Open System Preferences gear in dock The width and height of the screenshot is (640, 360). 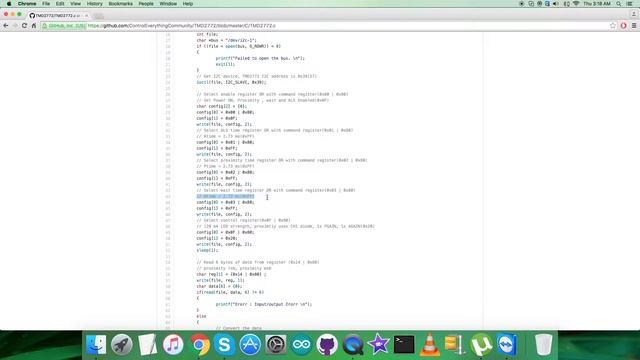[x=276, y=345]
